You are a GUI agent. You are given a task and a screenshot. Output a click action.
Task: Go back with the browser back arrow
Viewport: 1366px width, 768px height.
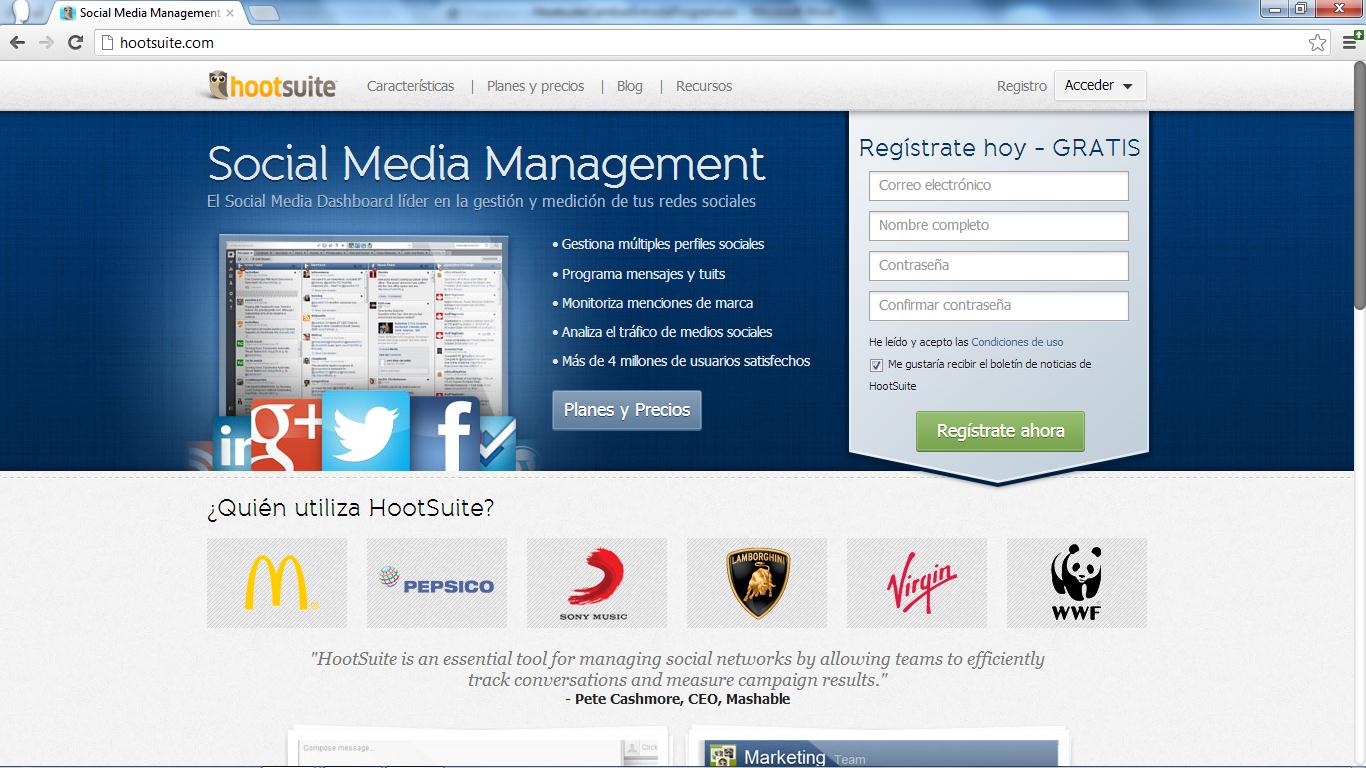tap(16, 42)
